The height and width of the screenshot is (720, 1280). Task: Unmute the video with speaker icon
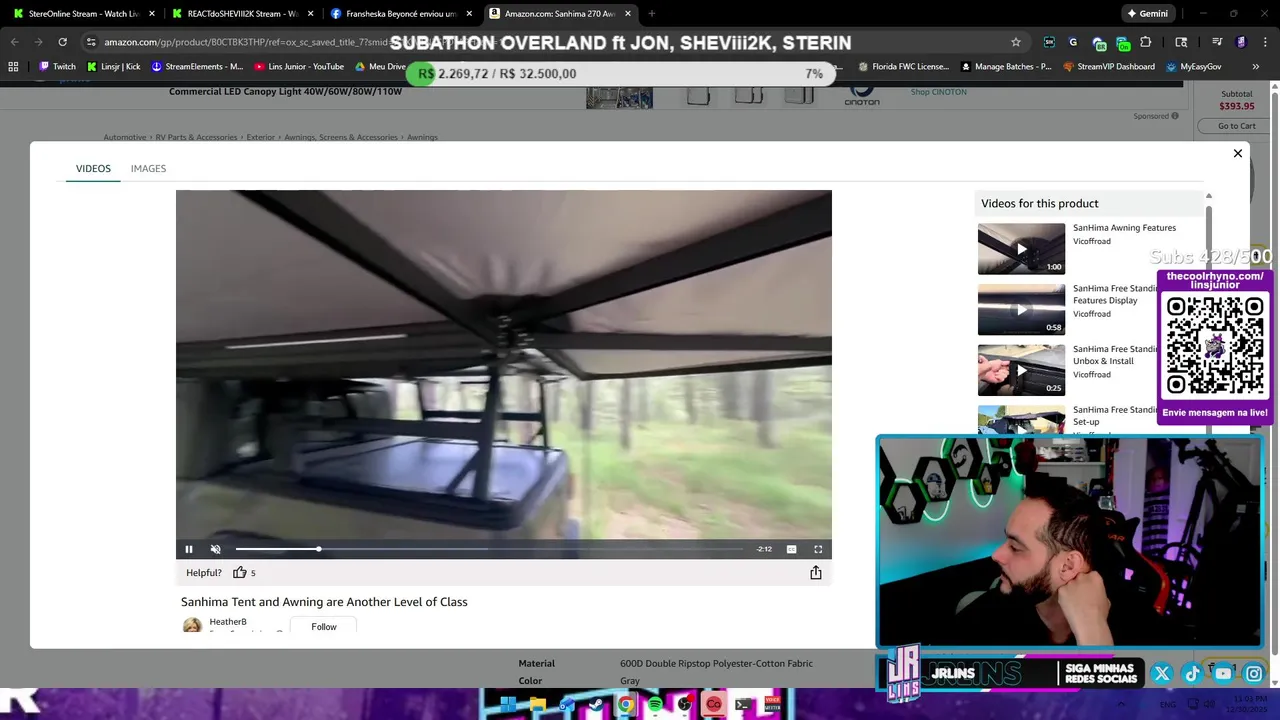215,549
